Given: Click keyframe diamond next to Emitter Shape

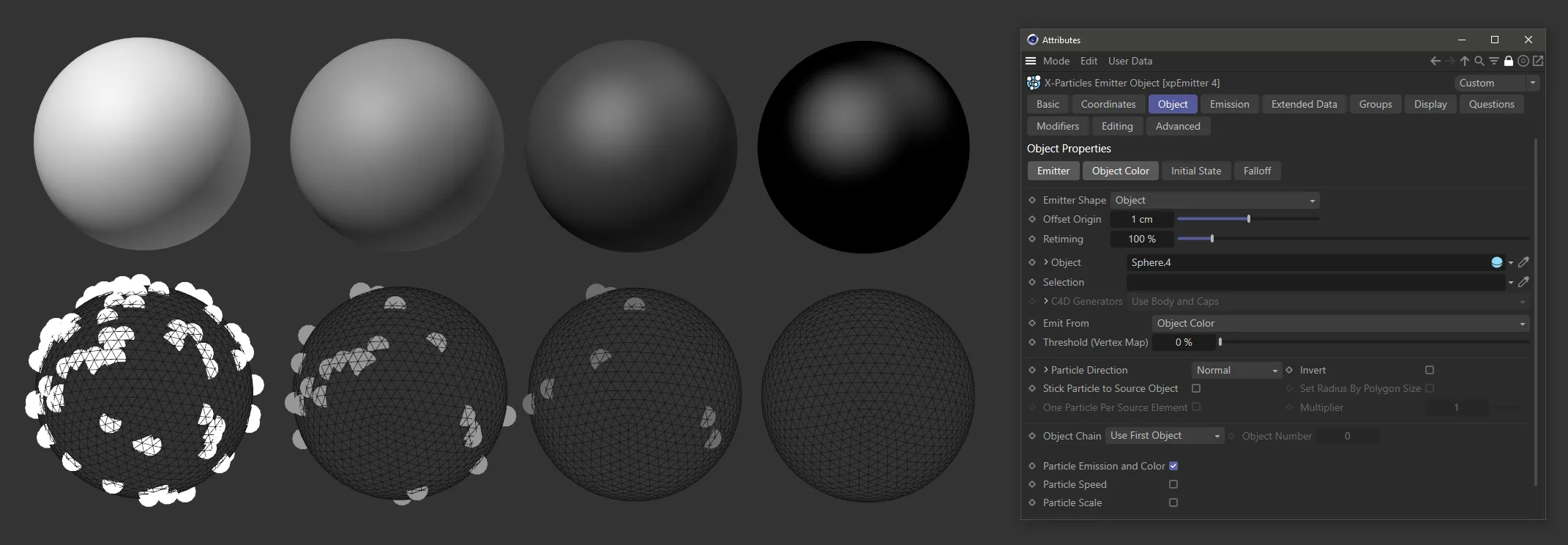Looking at the screenshot, I should click(x=1032, y=200).
